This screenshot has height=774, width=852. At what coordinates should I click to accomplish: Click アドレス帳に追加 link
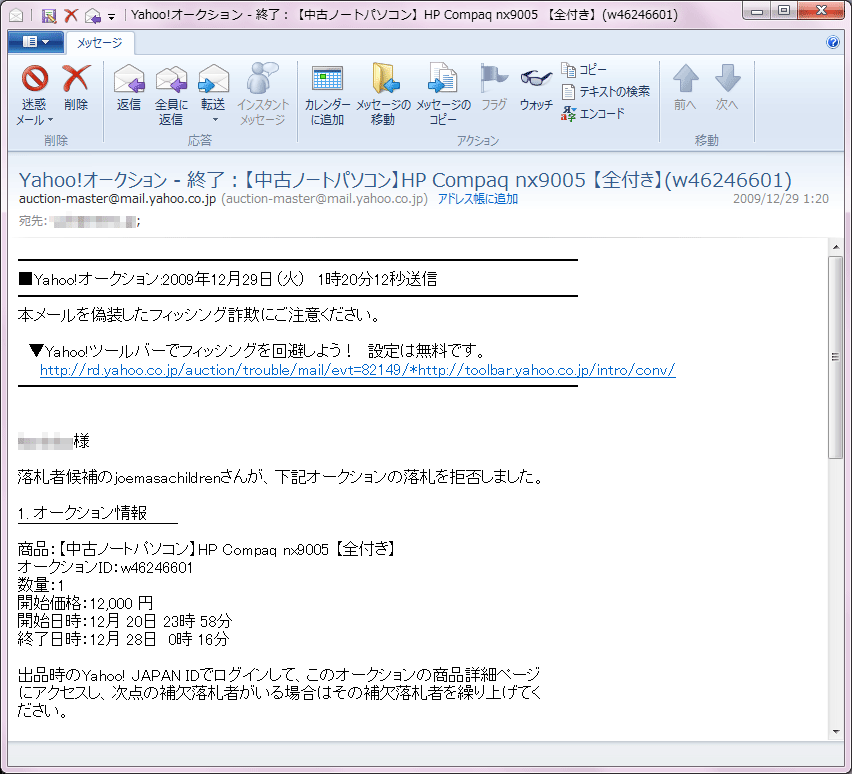tap(478, 199)
